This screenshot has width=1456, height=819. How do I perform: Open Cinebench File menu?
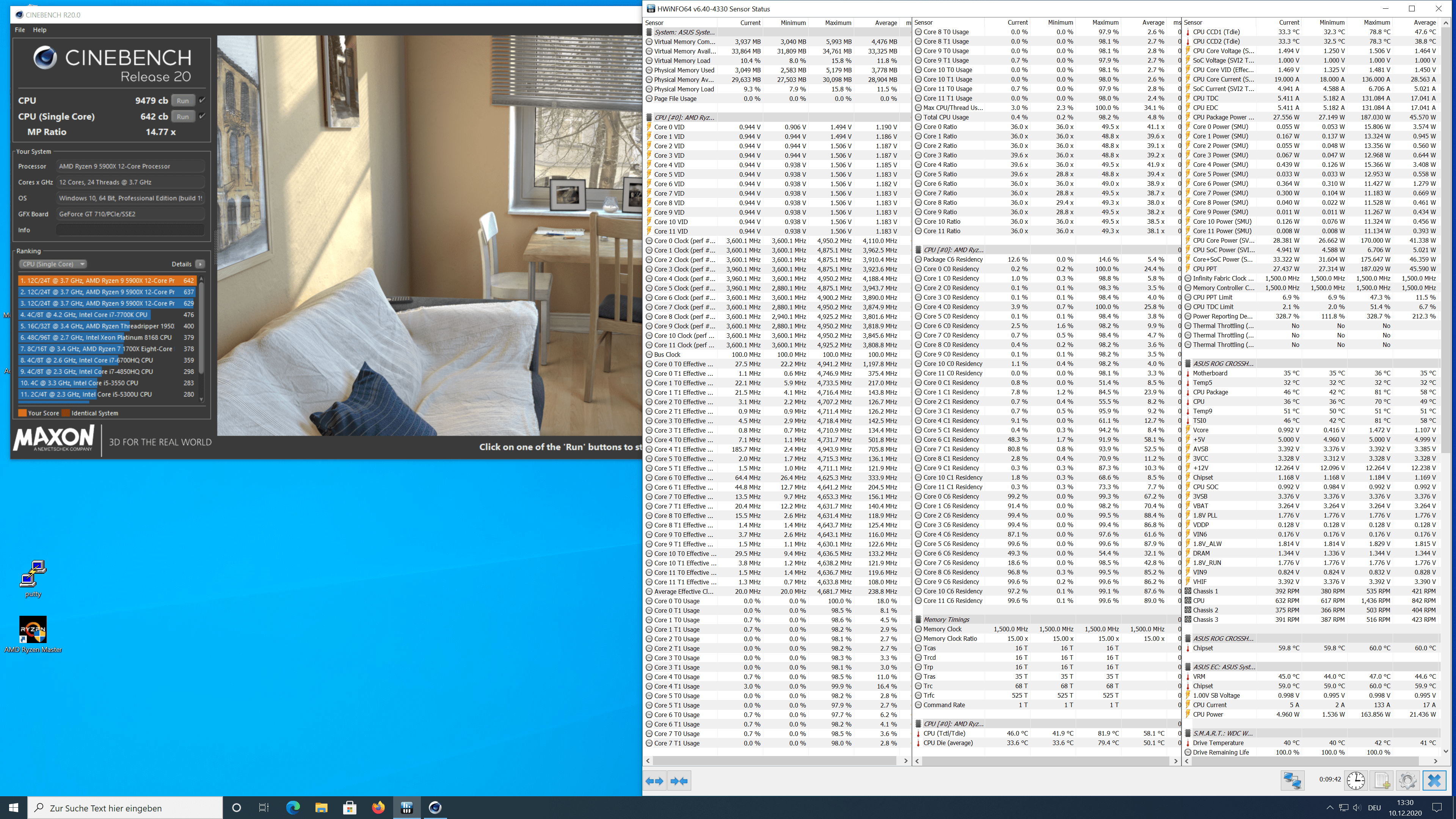pos(20,30)
